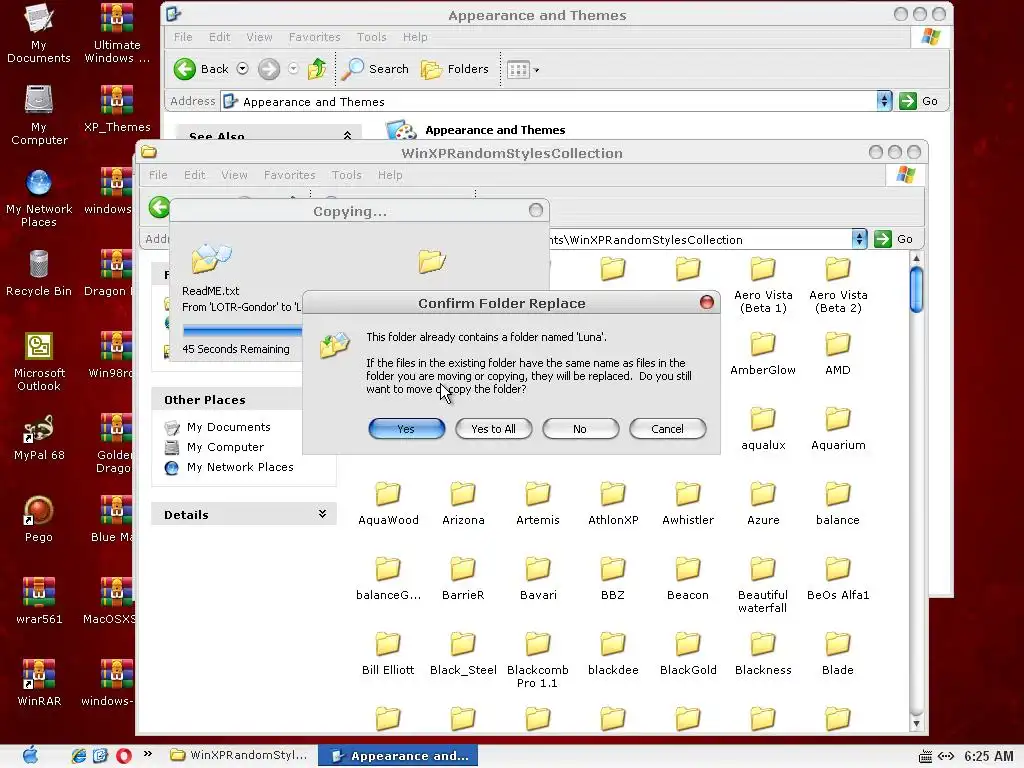This screenshot has height=768, width=1024.
Task: Open MyPal 68 desktop shortcut
Action: tap(39, 438)
